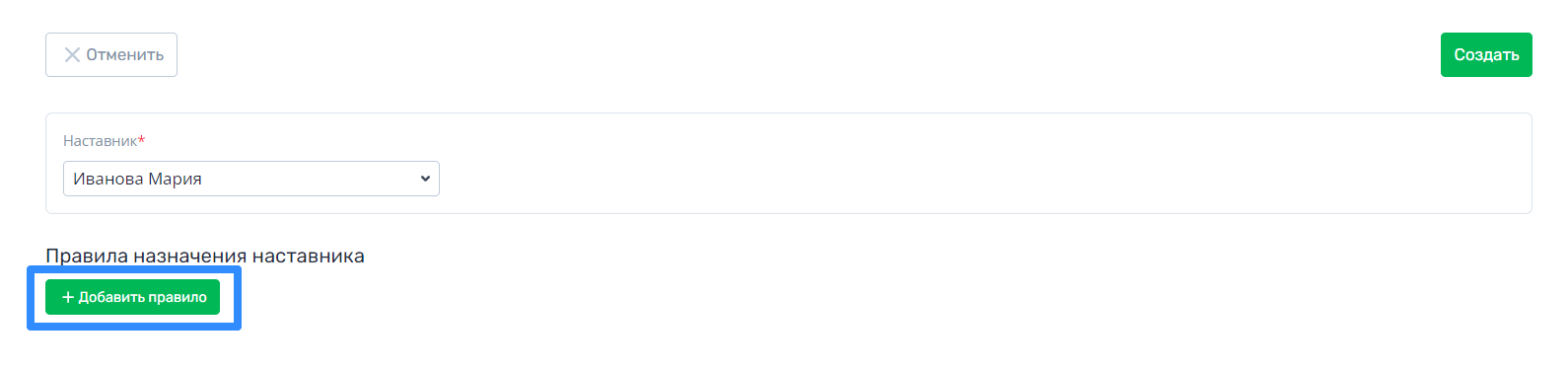This screenshot has height=370, width=1568.
Task: Expand mentor list using the arrow
Action: point(425,179)
